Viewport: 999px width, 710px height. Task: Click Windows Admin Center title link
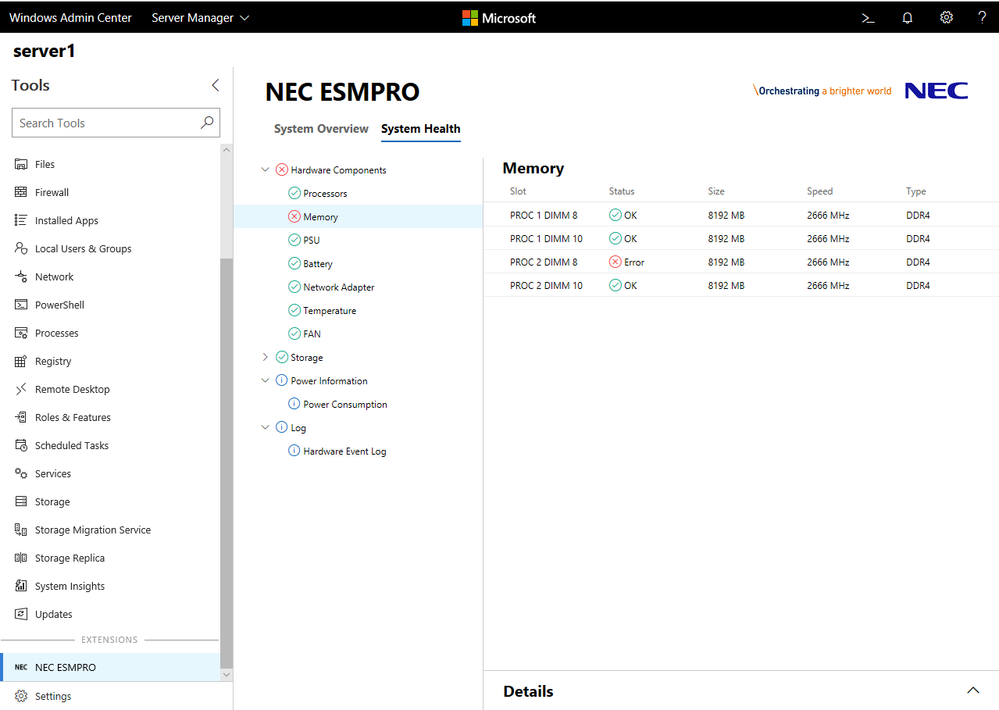point(70,18)
